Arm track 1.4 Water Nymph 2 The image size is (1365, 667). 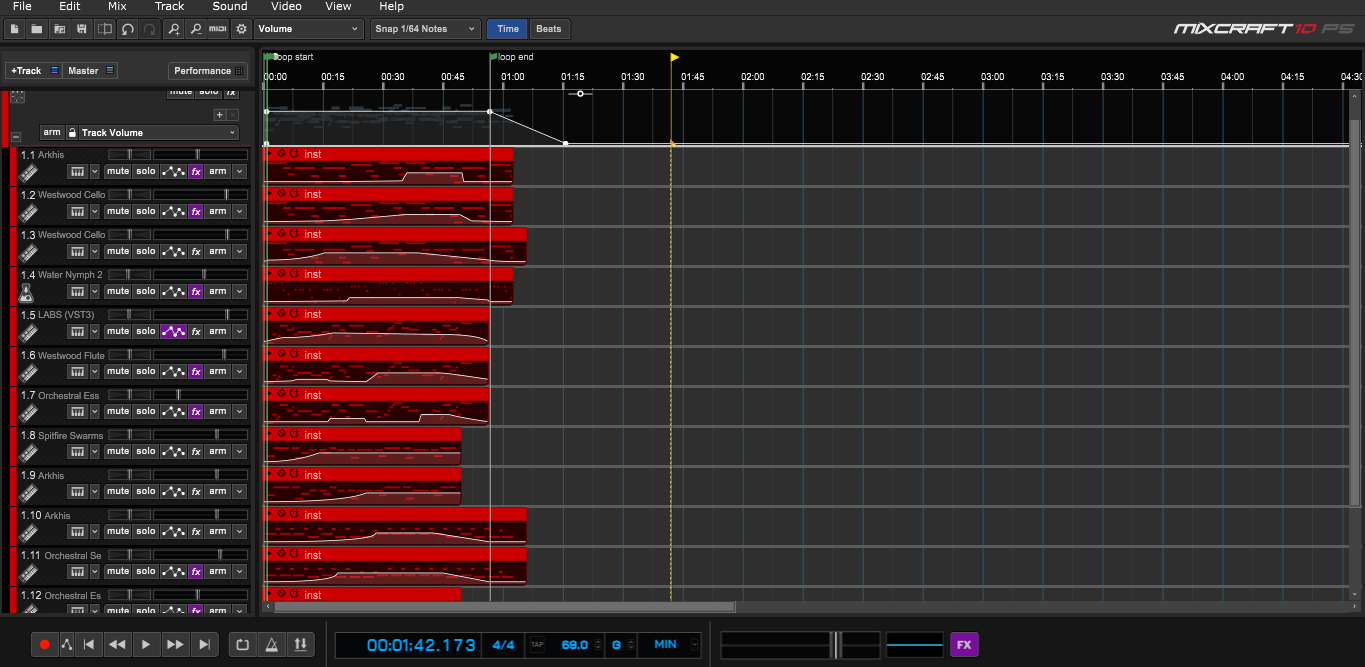coord(218,291)
